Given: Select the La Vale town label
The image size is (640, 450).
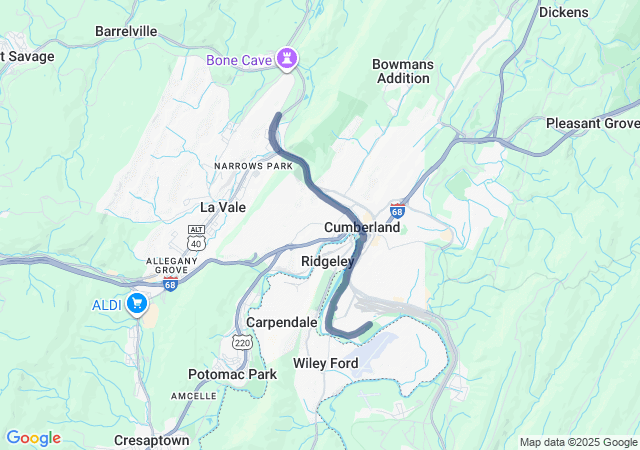Looking at the screenshot, I should point(223,207).
